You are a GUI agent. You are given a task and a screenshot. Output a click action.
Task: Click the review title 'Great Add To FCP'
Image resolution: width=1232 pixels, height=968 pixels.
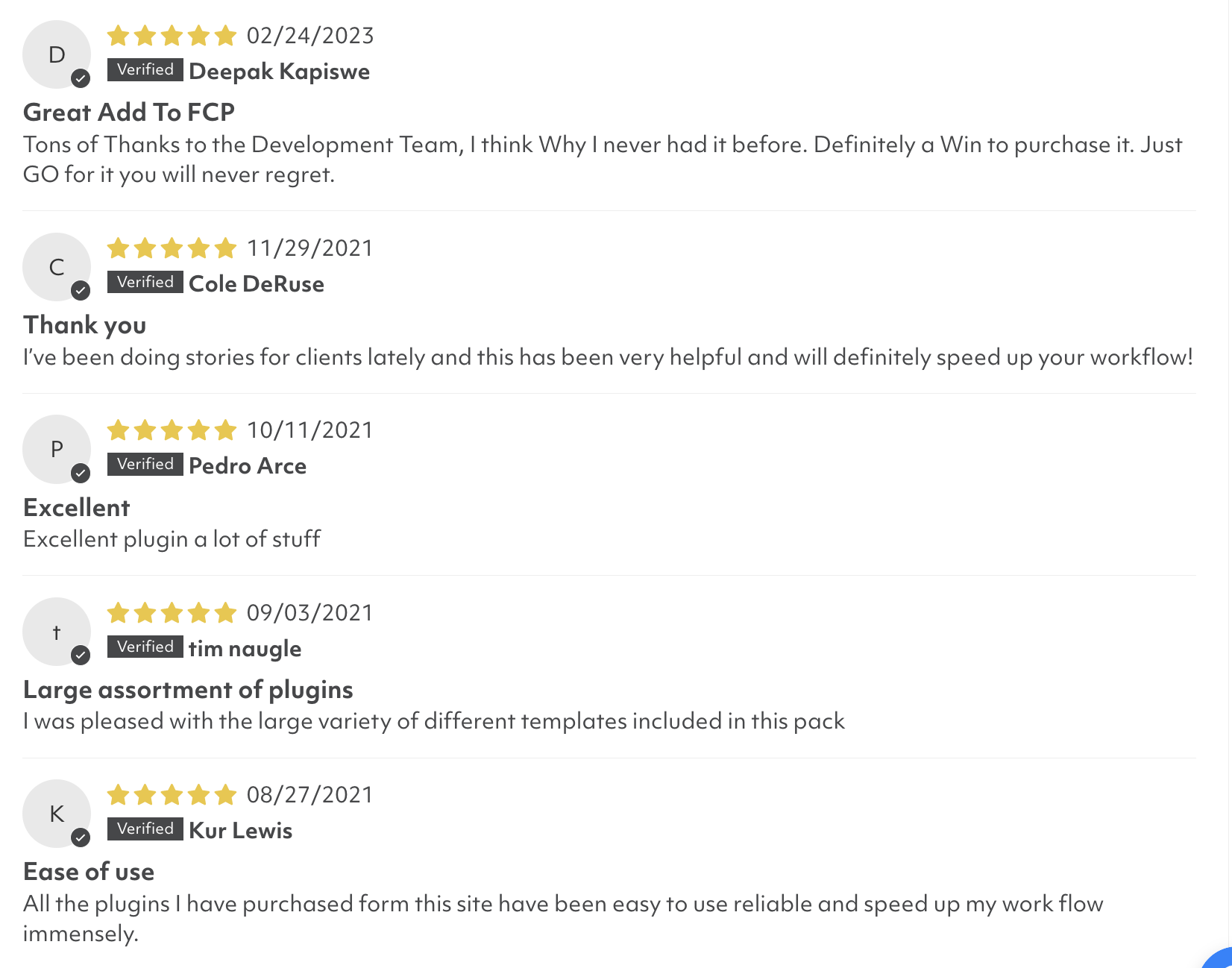pos(129,112)
